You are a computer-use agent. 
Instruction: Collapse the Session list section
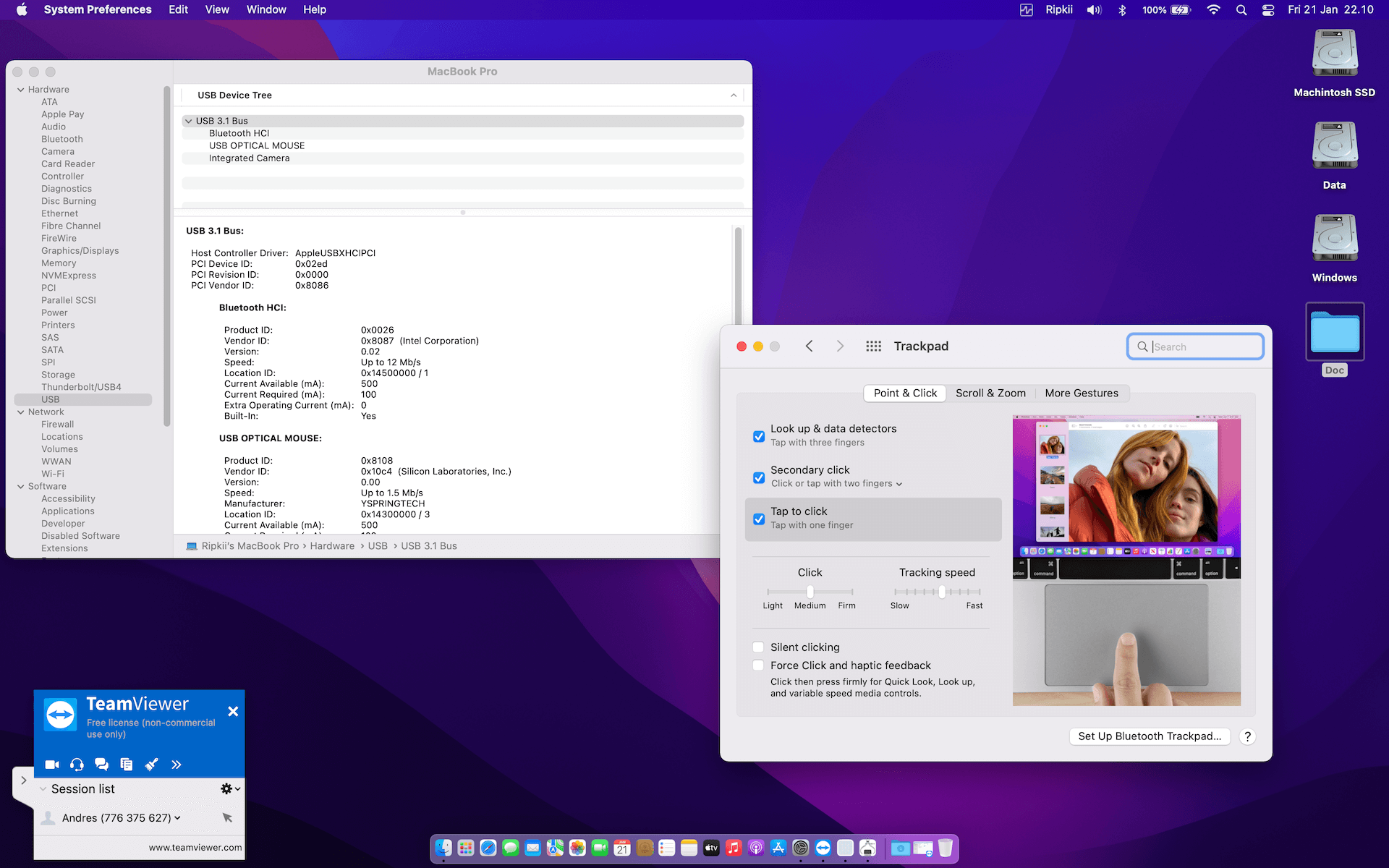pos(43,789)
